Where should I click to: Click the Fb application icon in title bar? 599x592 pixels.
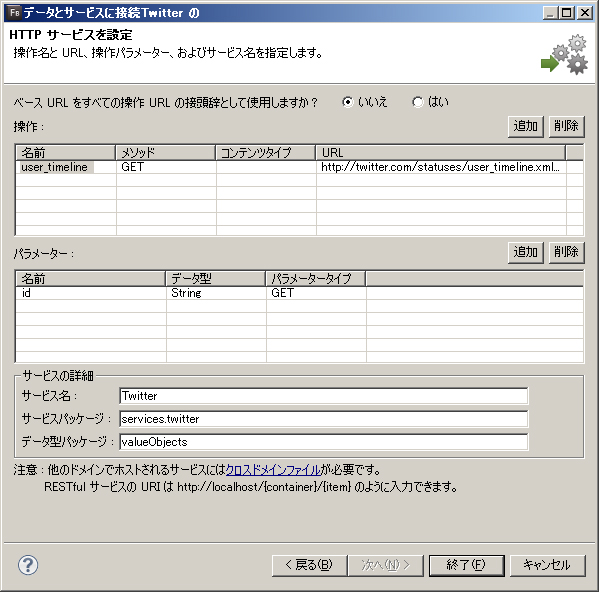pyautogui.click(x=14, y=12)
